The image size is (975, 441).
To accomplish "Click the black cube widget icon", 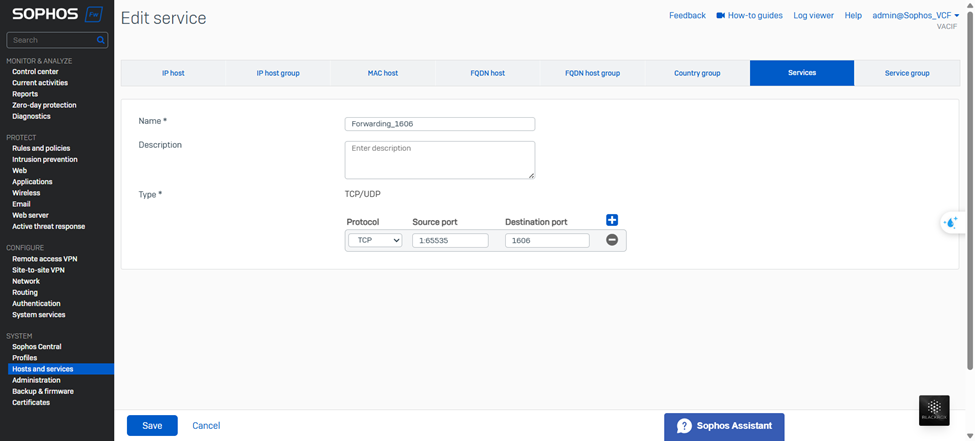I will coord(934,409).
